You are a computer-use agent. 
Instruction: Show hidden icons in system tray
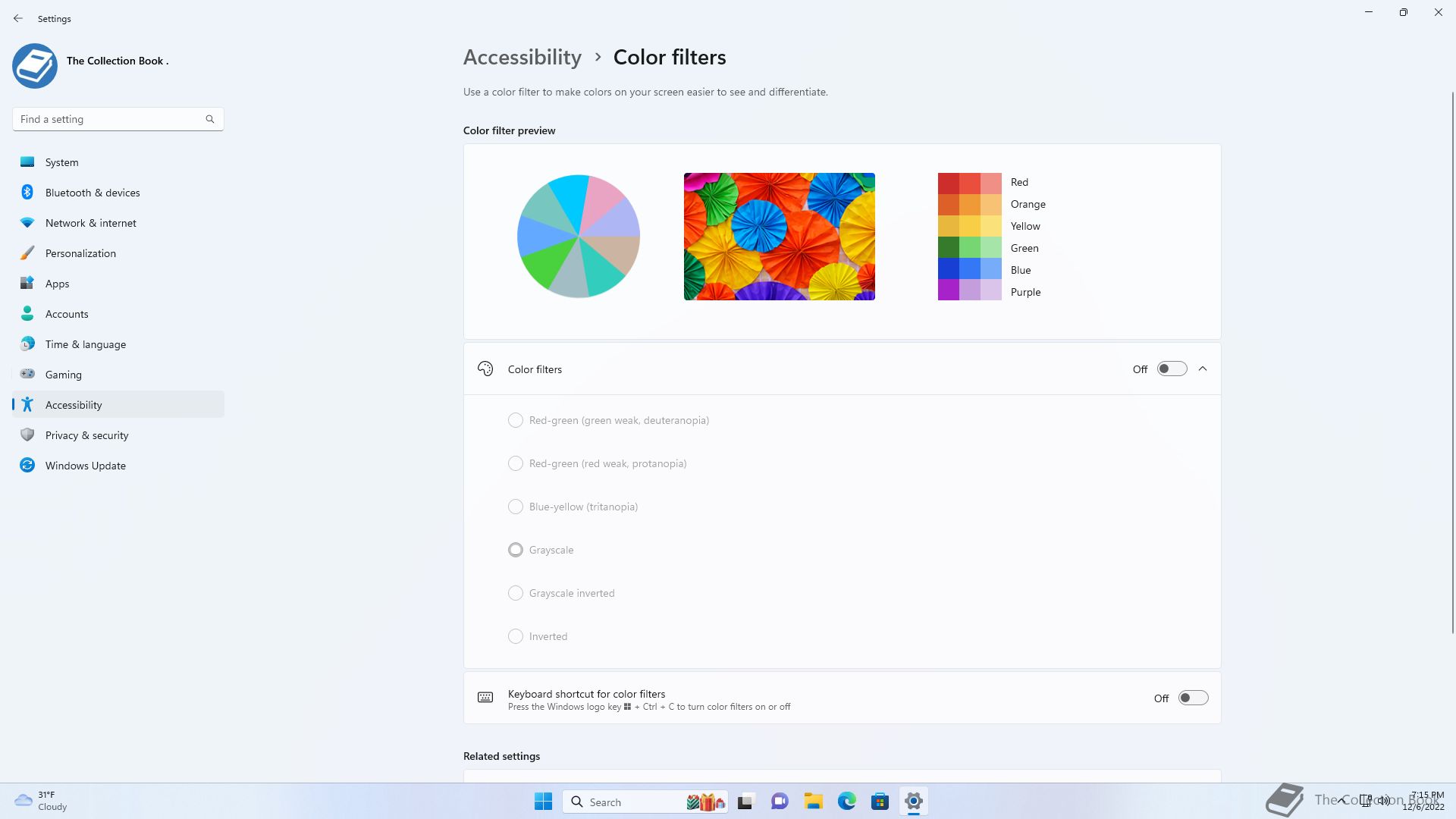pyautogui.click(x=1341, y=800)
